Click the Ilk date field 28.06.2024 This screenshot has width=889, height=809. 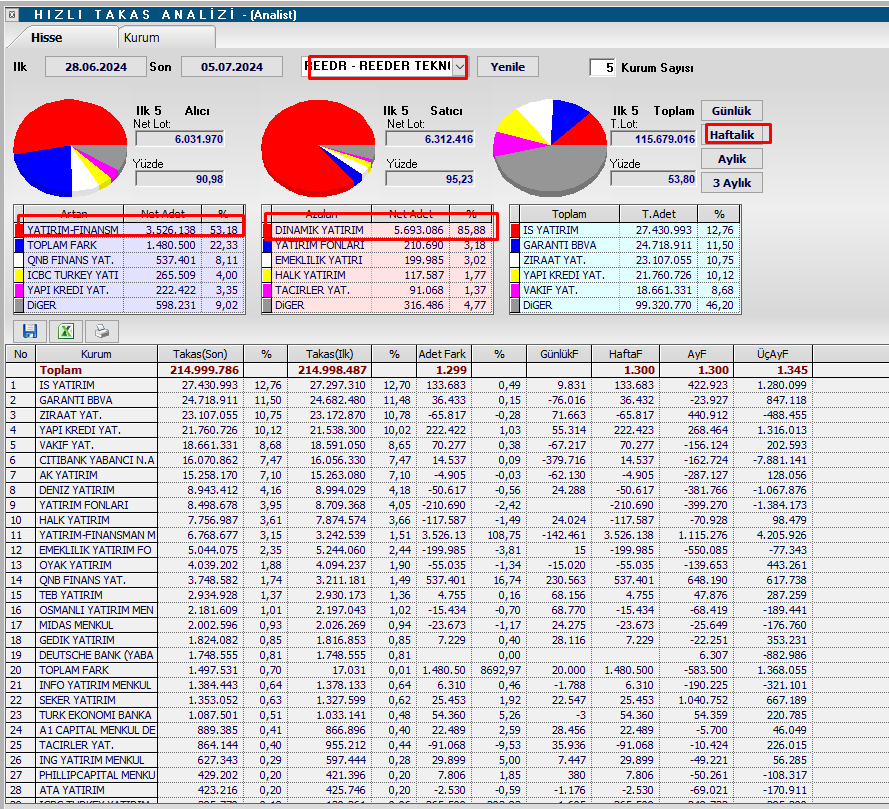96,67
